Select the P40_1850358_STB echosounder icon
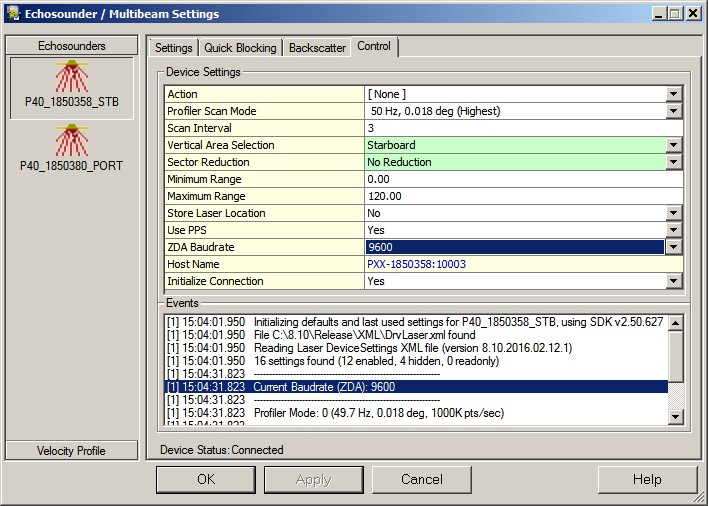 pos(71,80)
